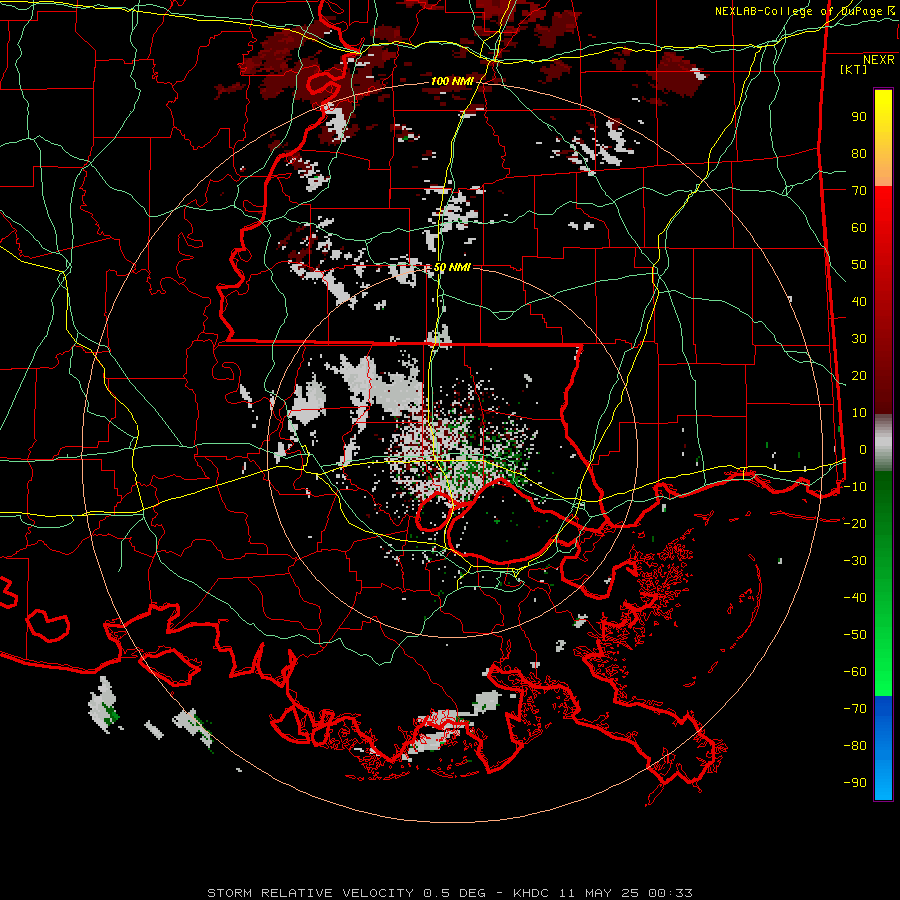
Task: Click the 0 value on the velocity scale
Action: 863,450
